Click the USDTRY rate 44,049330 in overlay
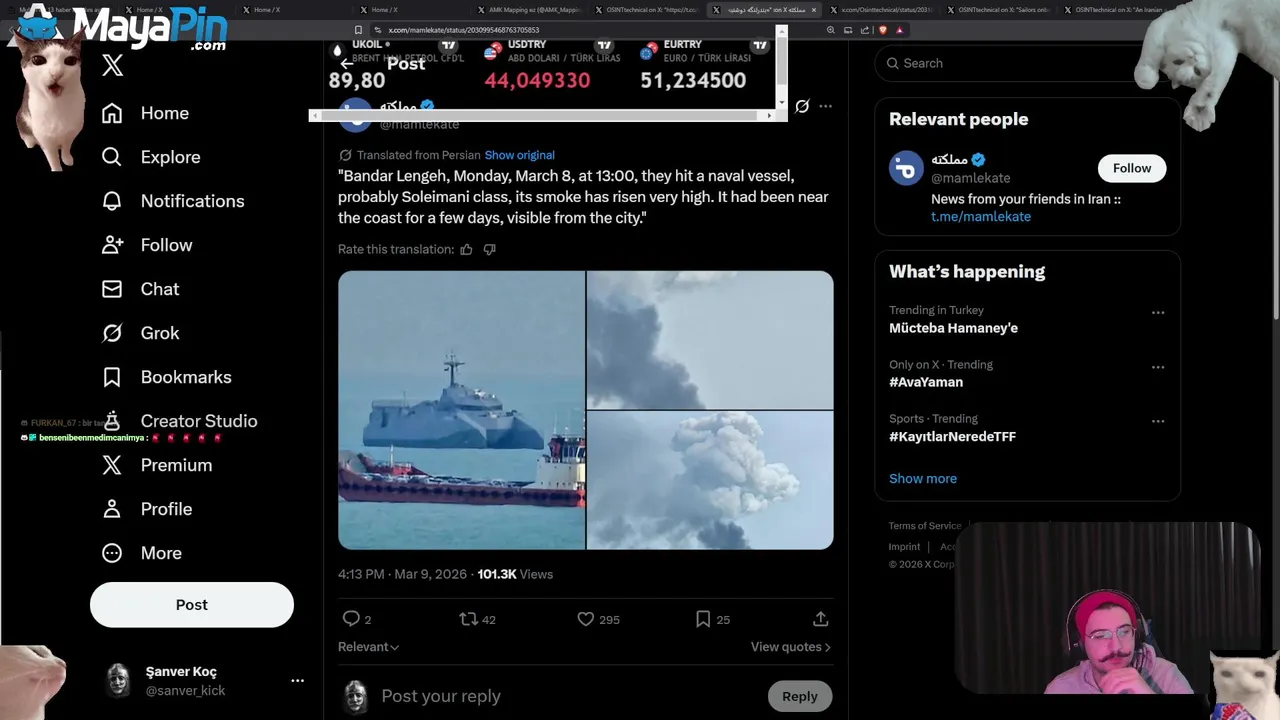 click(x=537, y=81)
